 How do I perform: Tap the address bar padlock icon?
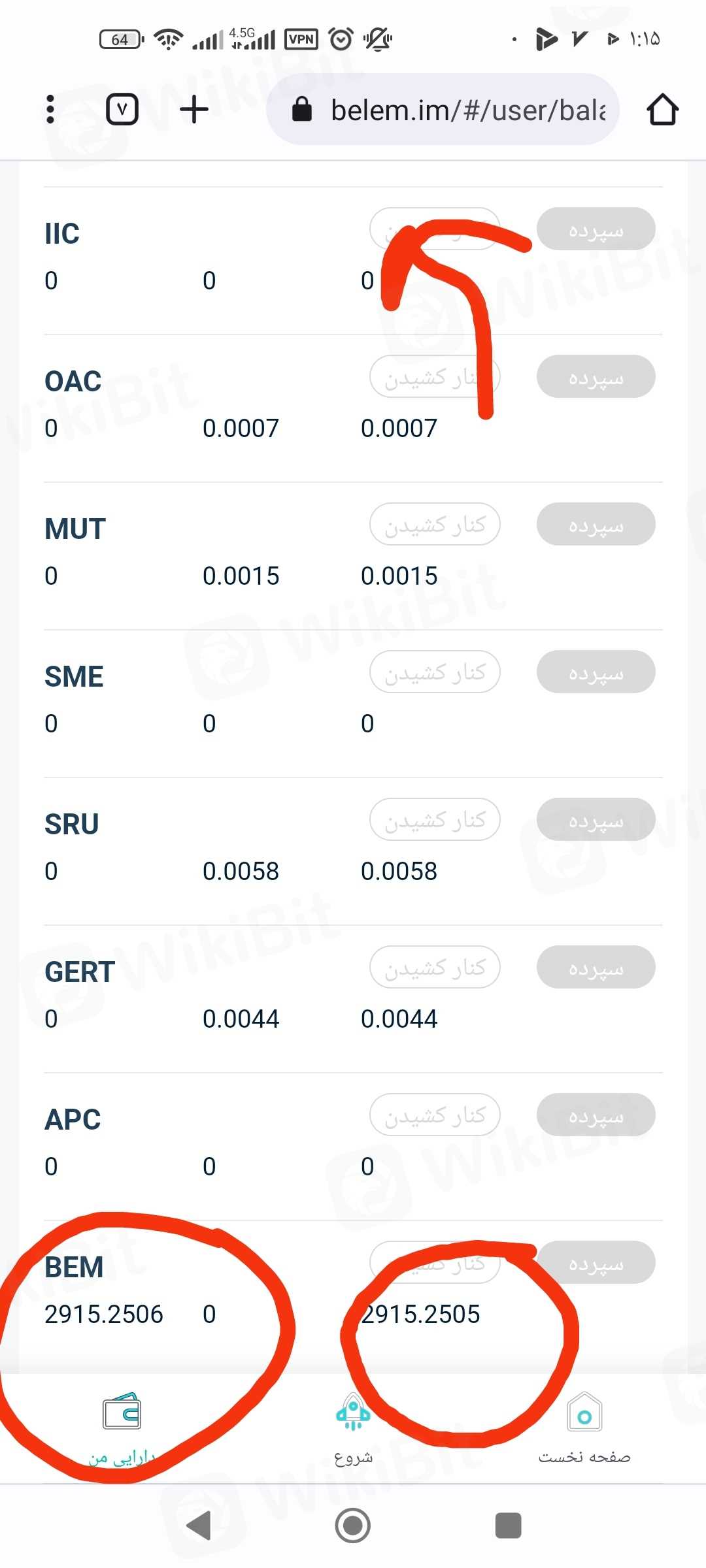tap(301, 109)
